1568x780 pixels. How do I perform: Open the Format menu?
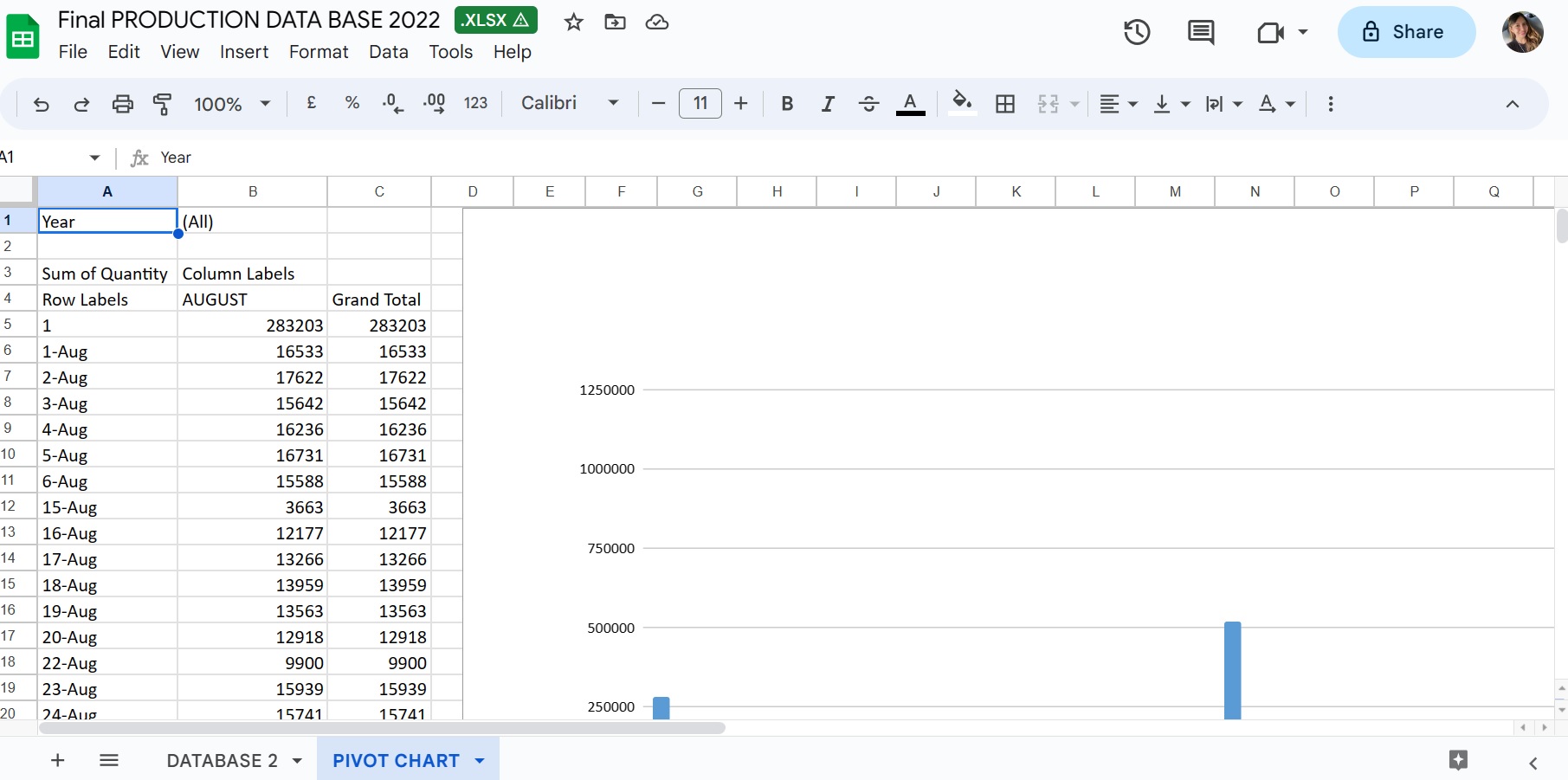click(319, 52)
